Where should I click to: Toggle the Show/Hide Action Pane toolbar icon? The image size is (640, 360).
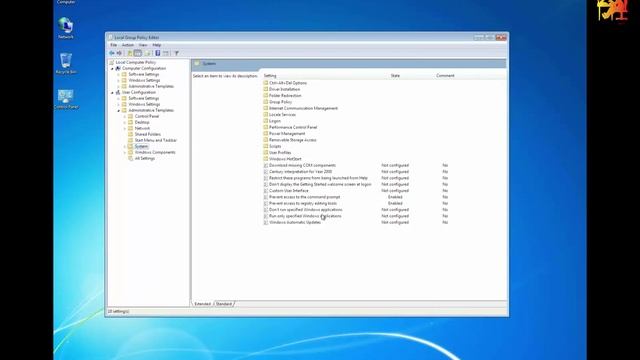[x=166, y=53]
